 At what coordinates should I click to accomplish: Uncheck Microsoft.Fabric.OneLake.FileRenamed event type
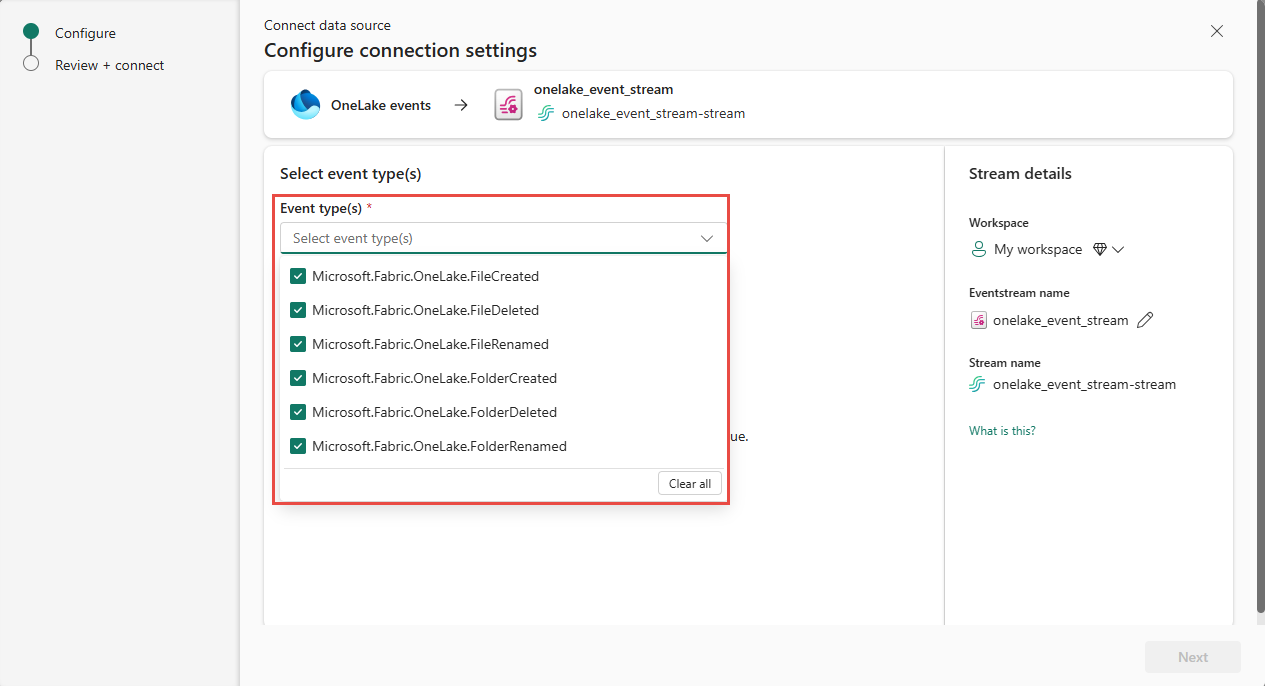[297, 343]
